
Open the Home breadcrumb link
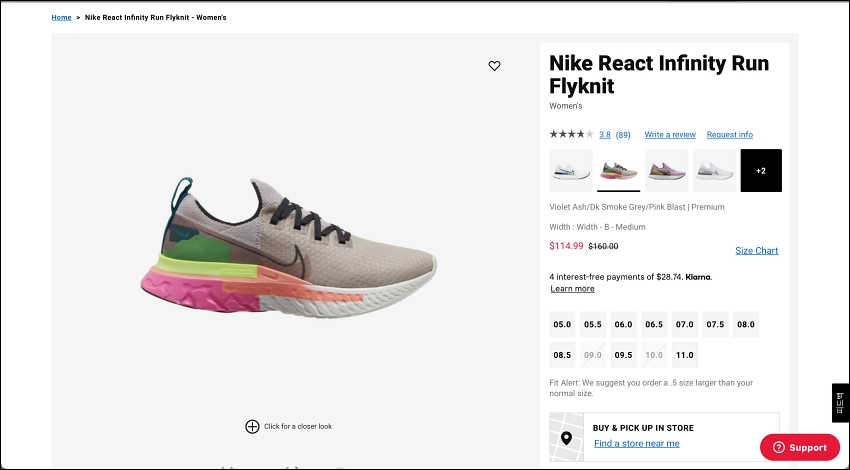click(61, 17)
